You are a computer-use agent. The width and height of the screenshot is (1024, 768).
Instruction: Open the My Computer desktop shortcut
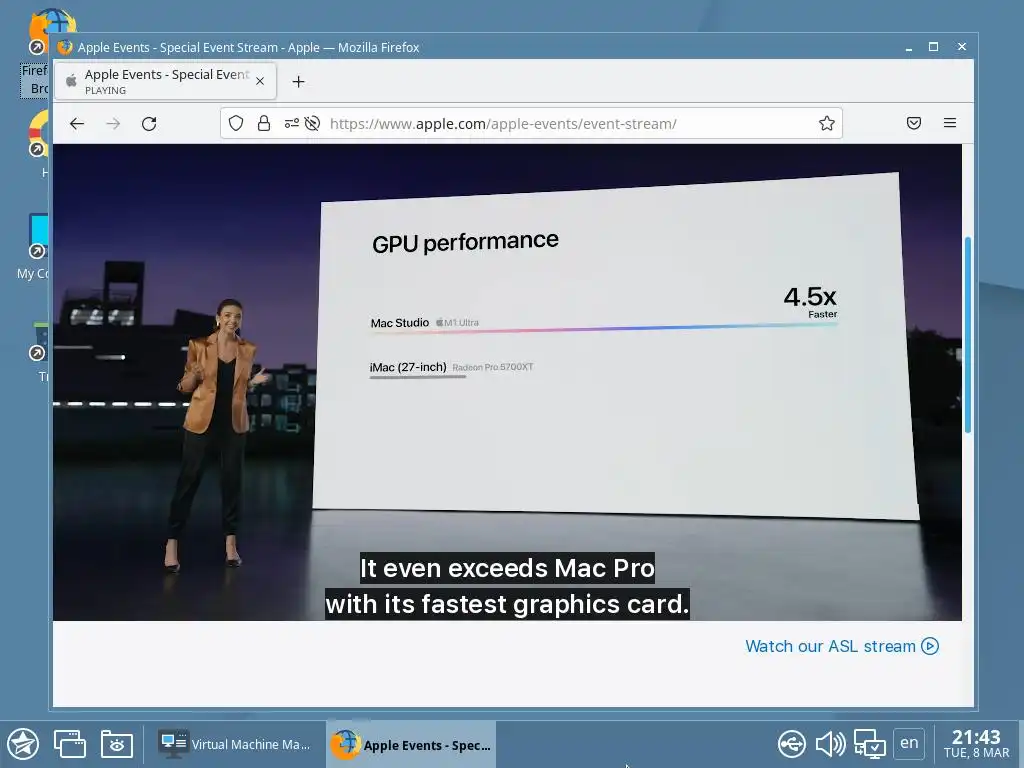click(34, 247)
